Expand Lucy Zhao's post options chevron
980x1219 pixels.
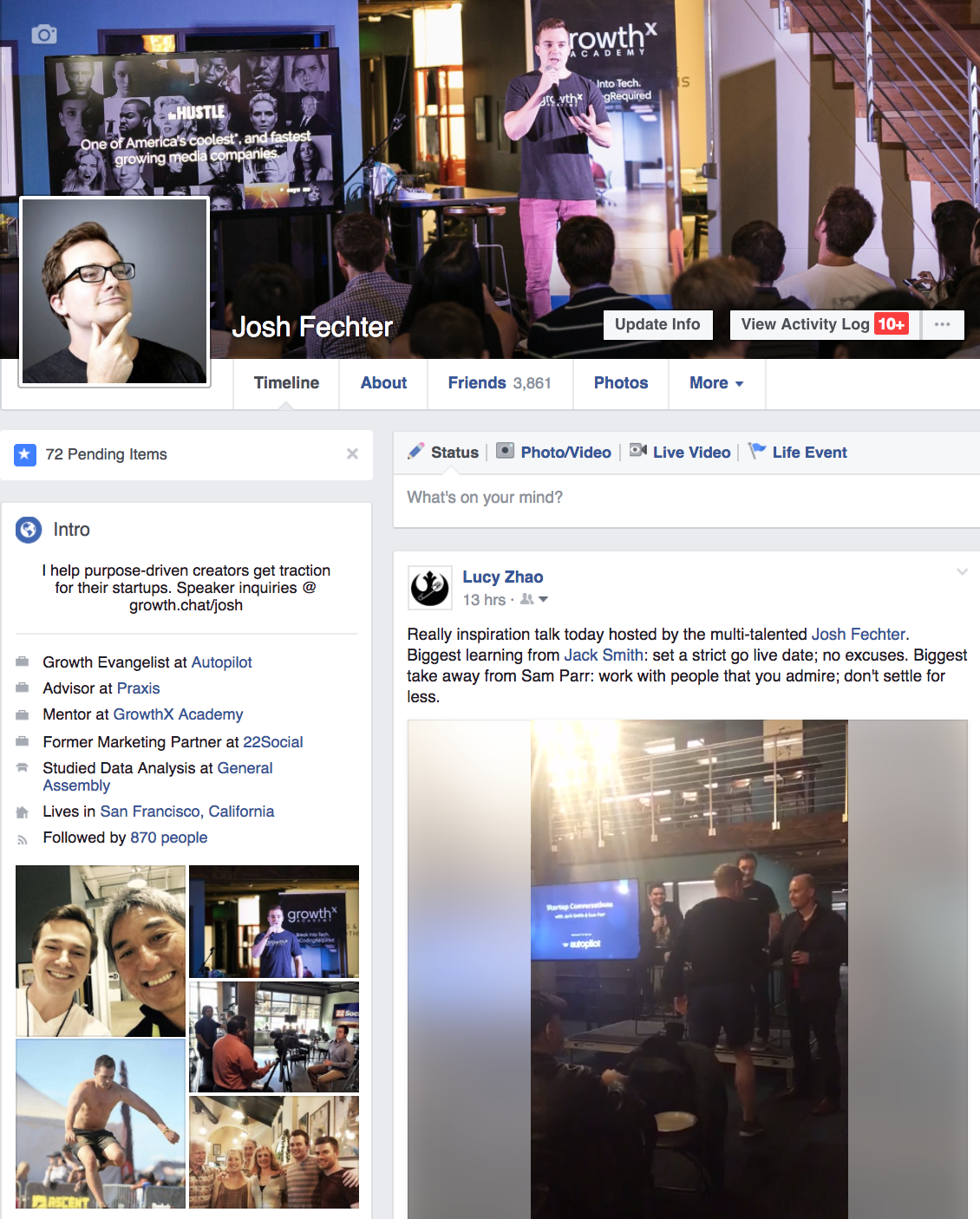tap(962, 571)
